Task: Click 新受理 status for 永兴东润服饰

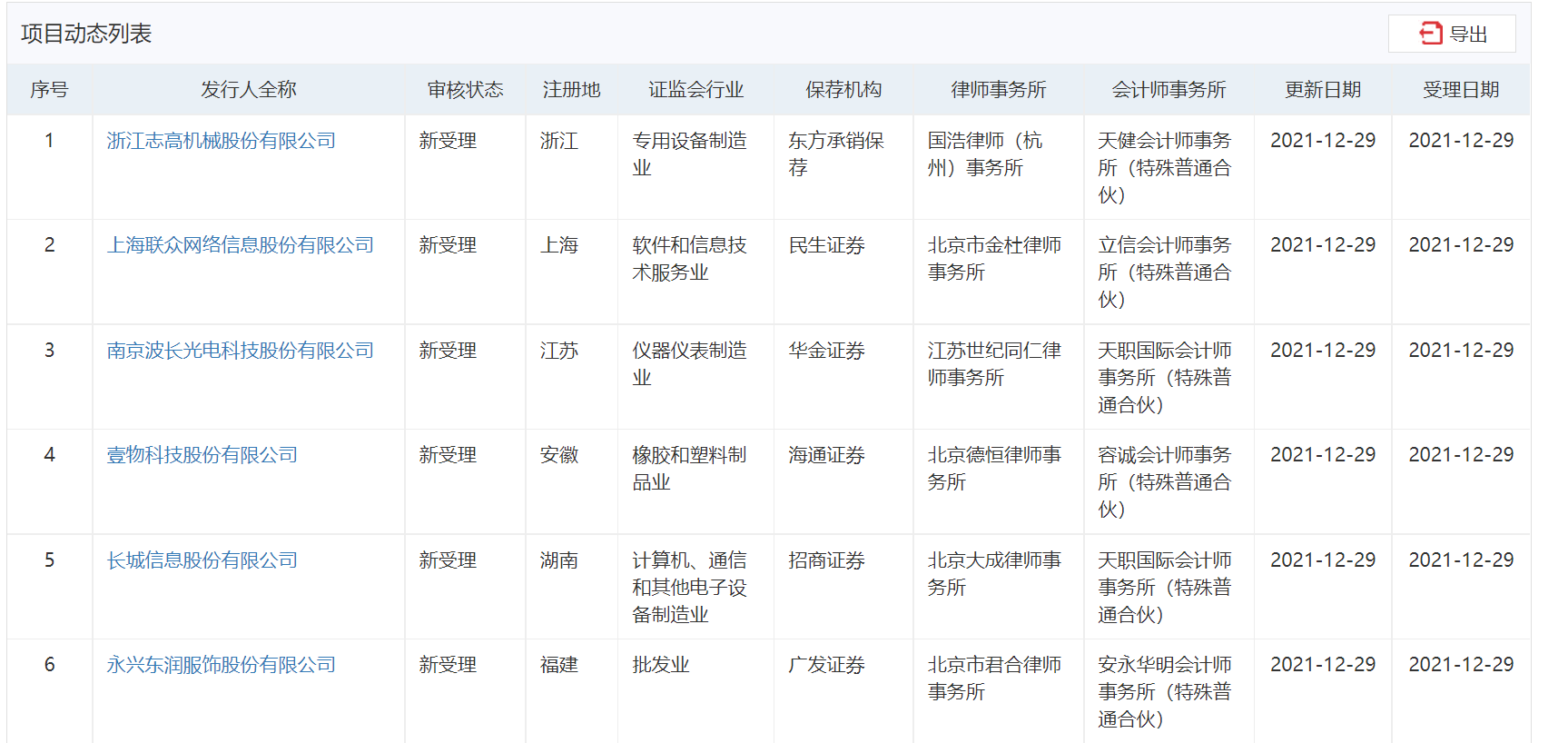Action: [448, 665]
